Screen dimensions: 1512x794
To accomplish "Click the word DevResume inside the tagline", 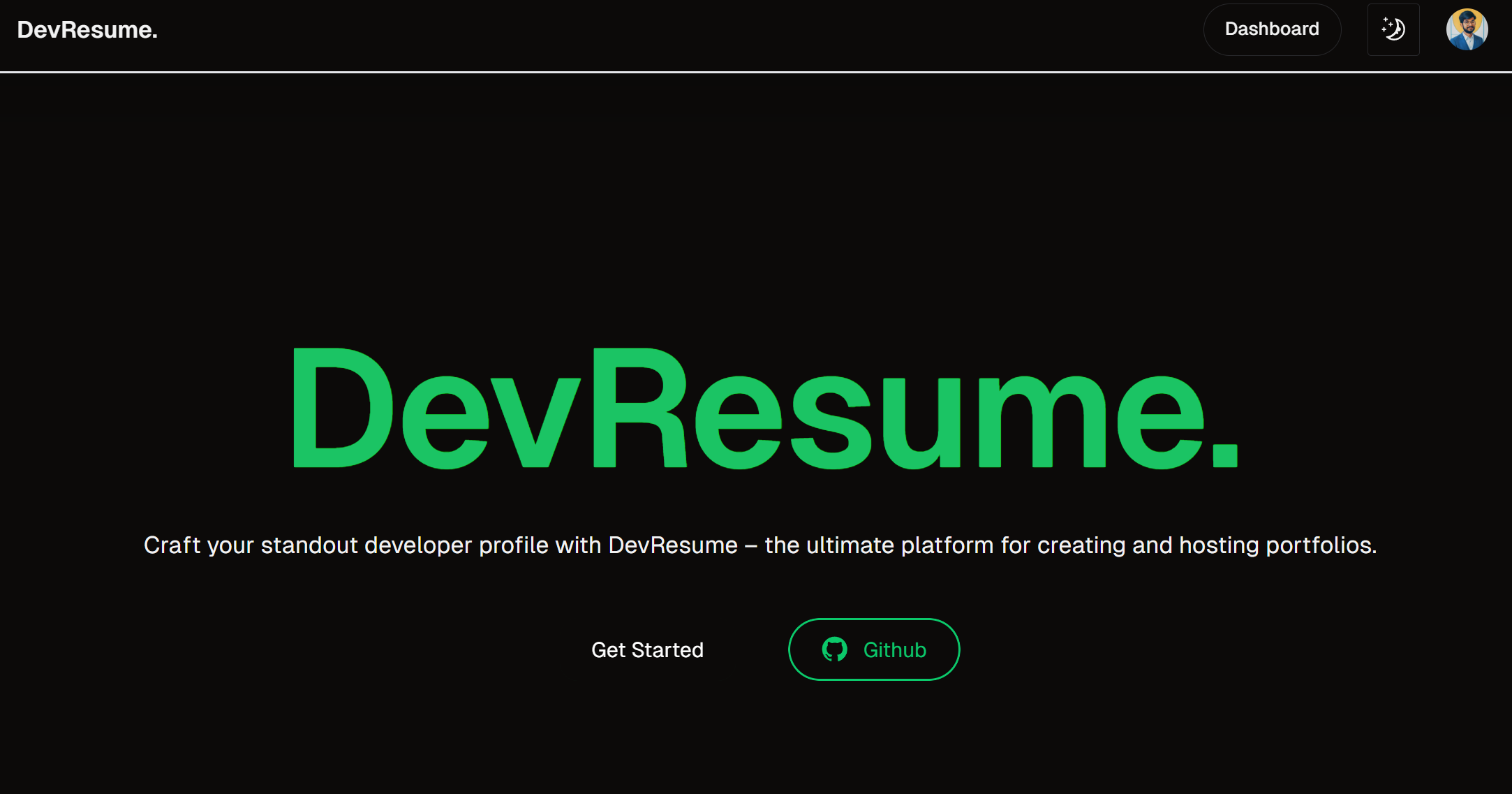I will (x=672, y=545).
